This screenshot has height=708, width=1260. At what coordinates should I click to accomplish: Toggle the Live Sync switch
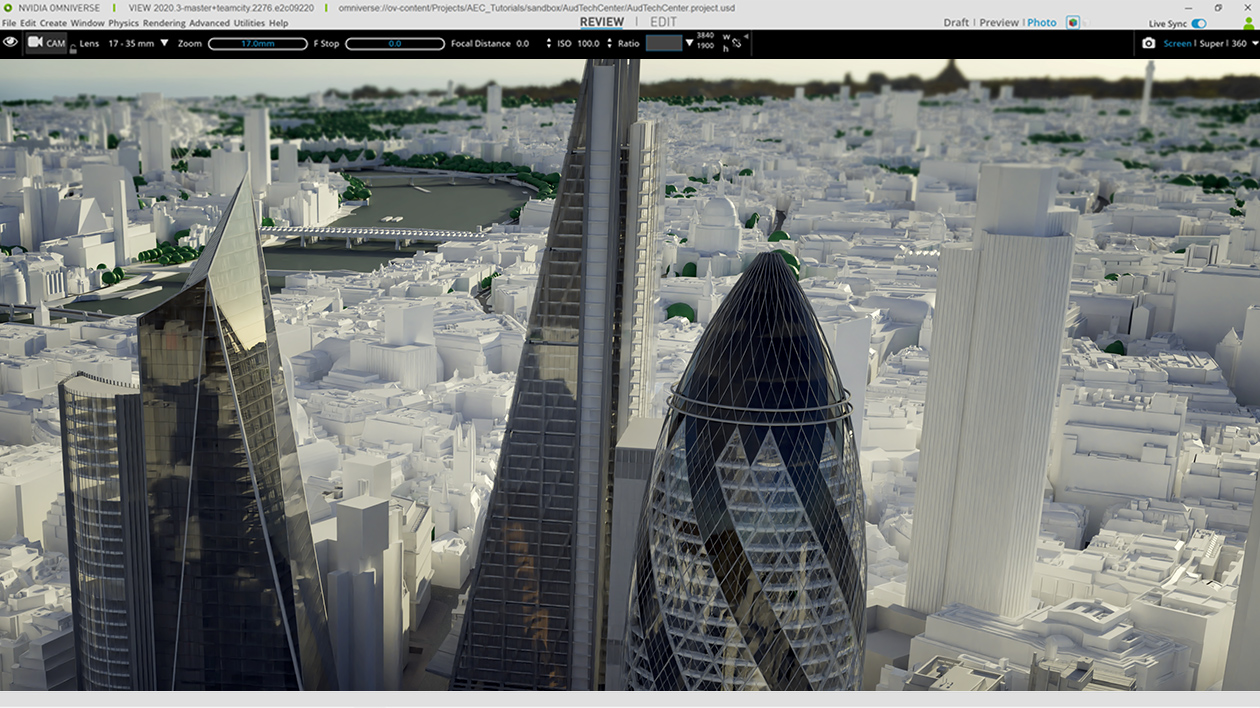click(x=1198, y=23)
